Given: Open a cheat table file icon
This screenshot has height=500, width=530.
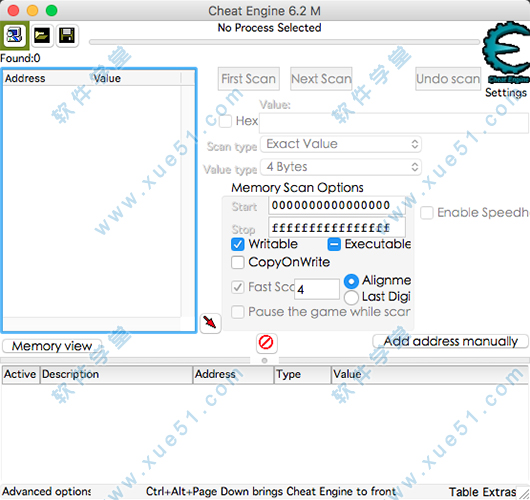Looking at the screenshot, I should point(42,35).
